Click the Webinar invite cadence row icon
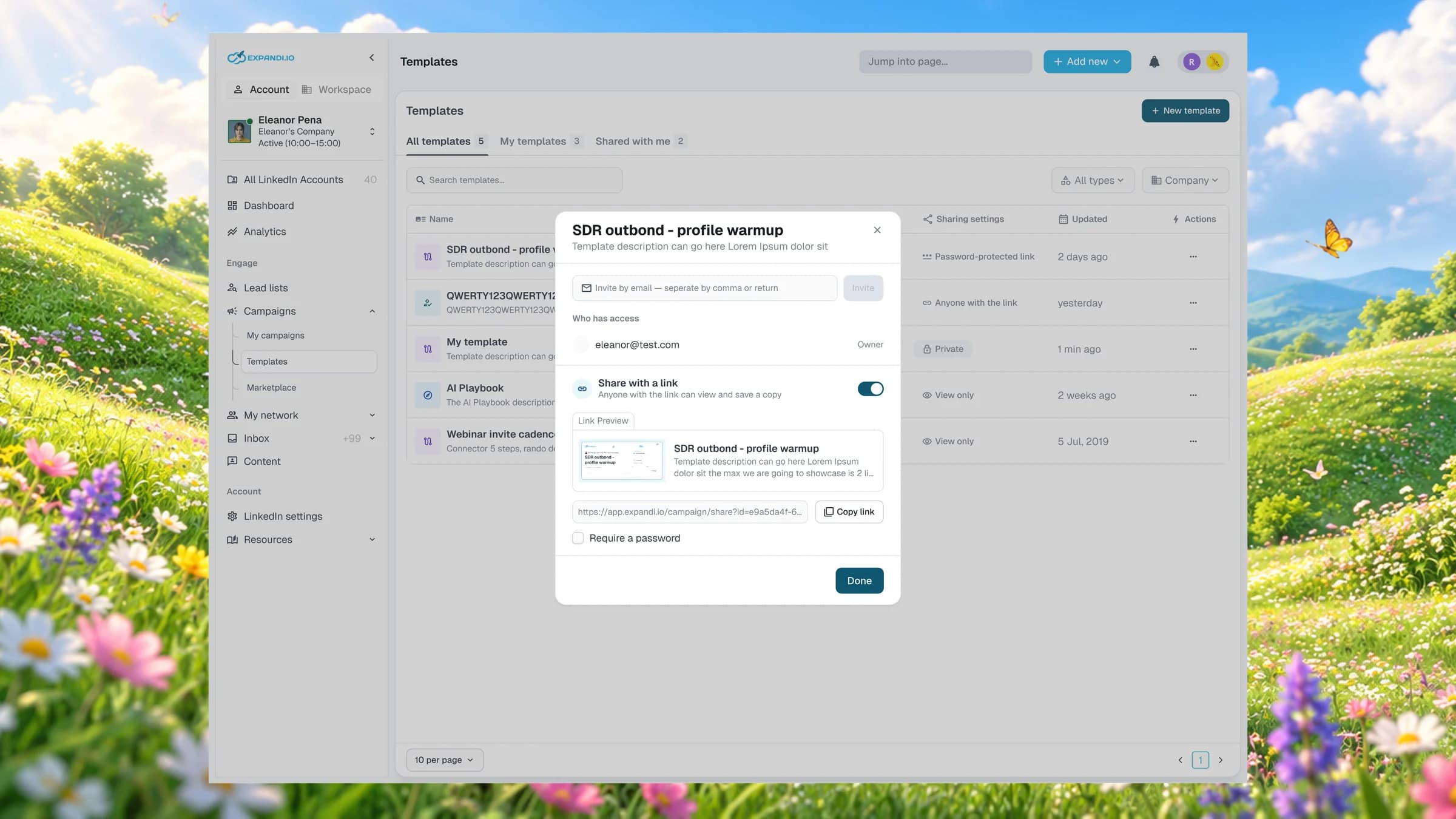Image resolution: width=1456 pixels, height=819 pixels. click(428, 441)
